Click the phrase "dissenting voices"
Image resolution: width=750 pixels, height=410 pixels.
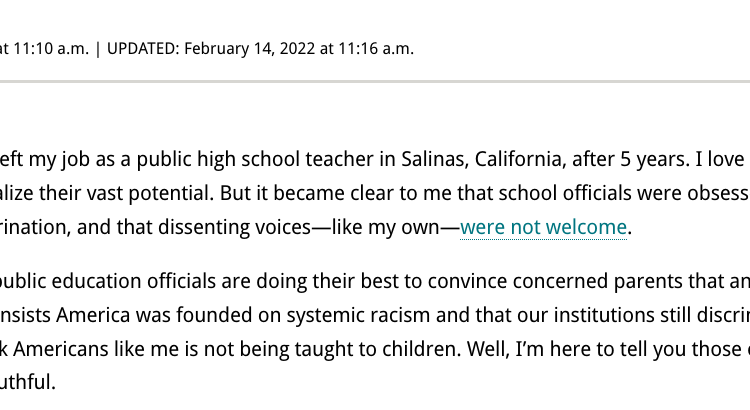(234, 228)
